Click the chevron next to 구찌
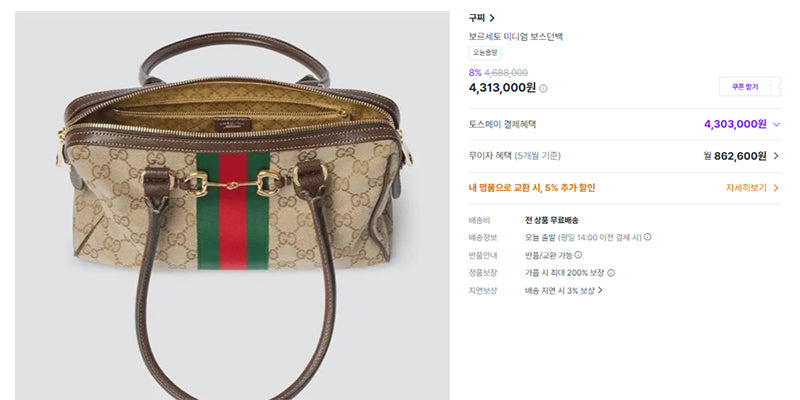The height and width of the screenshot is (400, 800). point(492,18)
